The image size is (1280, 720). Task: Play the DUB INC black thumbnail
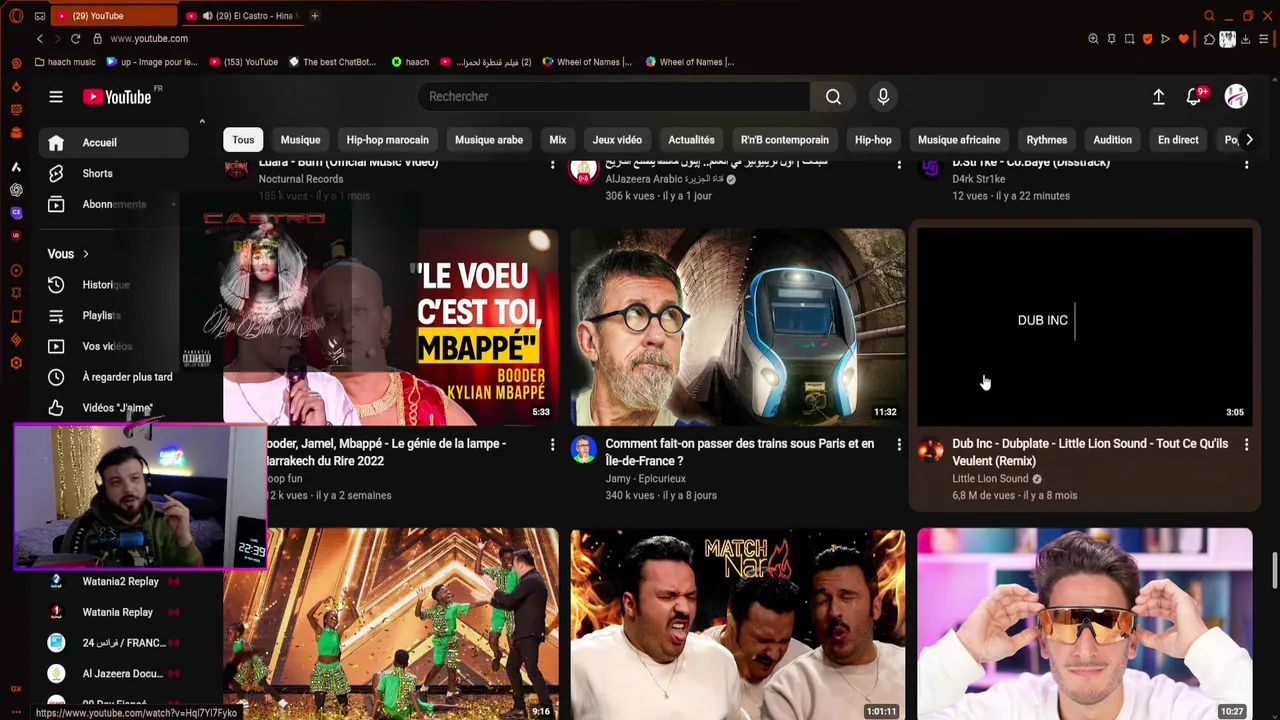click(x=1084, y=327)
